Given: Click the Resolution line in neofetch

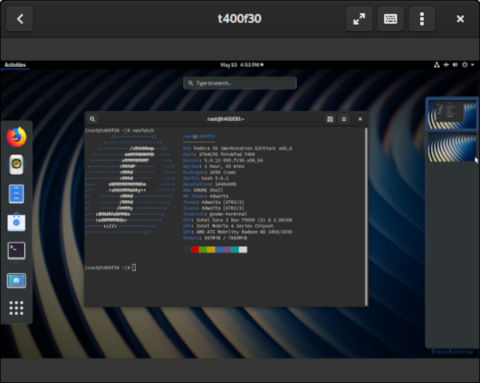Looking at the screenshot, I should (210, 184).
